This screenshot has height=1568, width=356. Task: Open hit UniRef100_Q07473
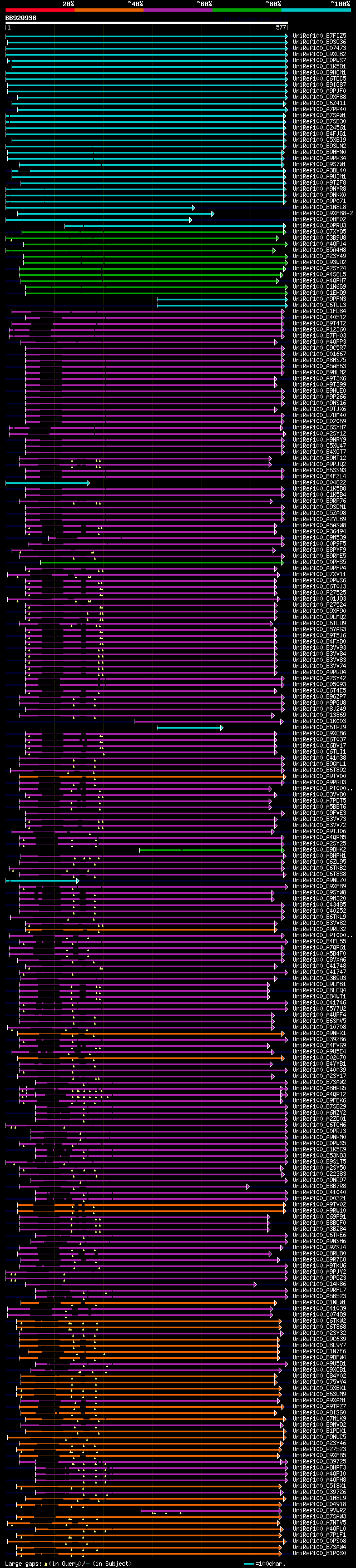coord(319,48)
